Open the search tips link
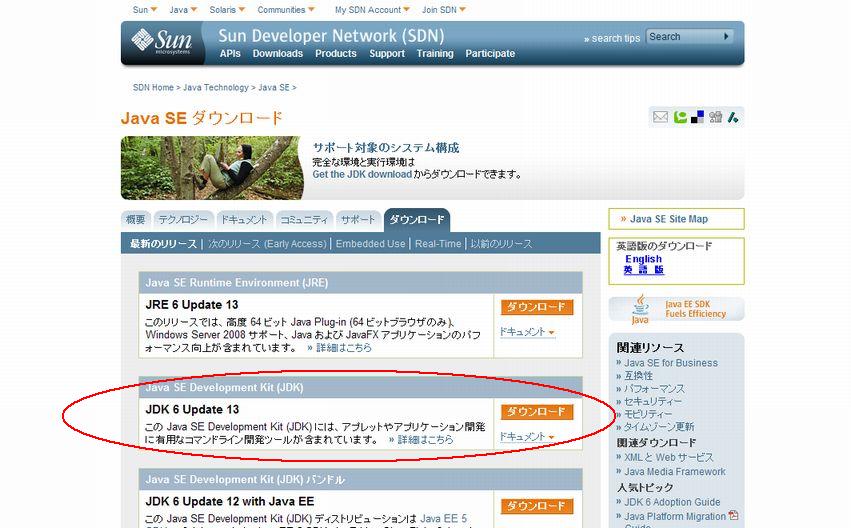Viewport: 851px width, 528px height. [612, 39]
